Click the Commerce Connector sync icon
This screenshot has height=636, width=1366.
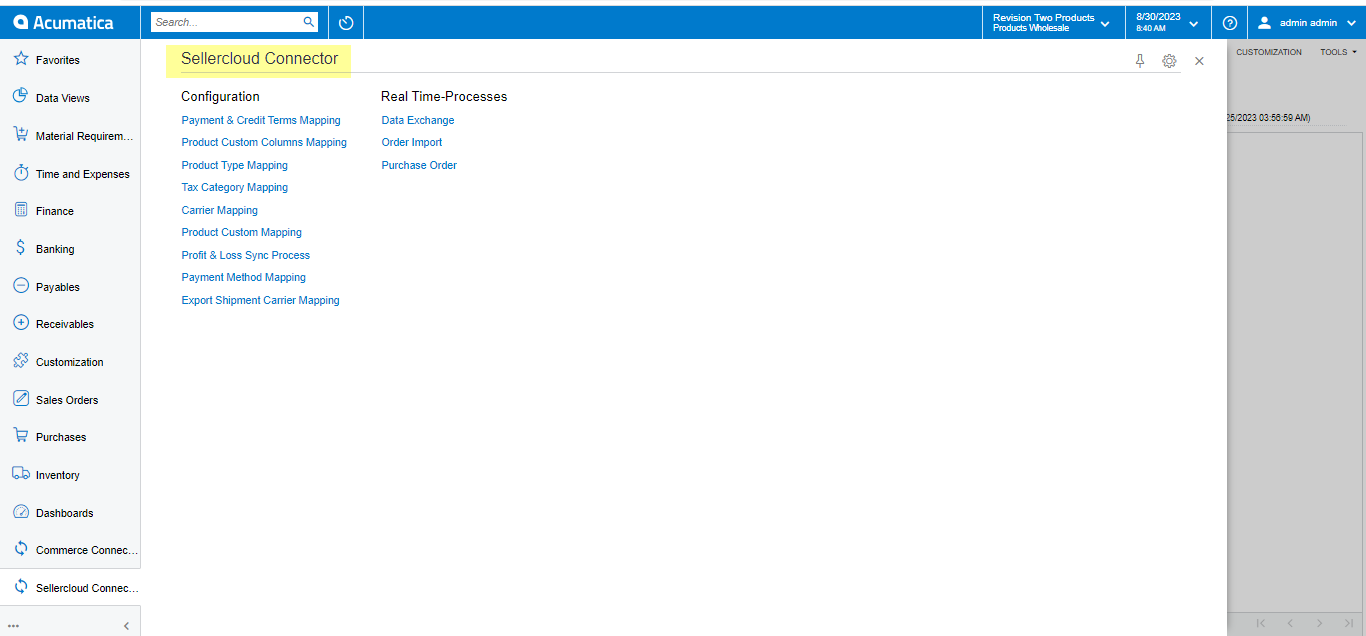tap(20, 549)
